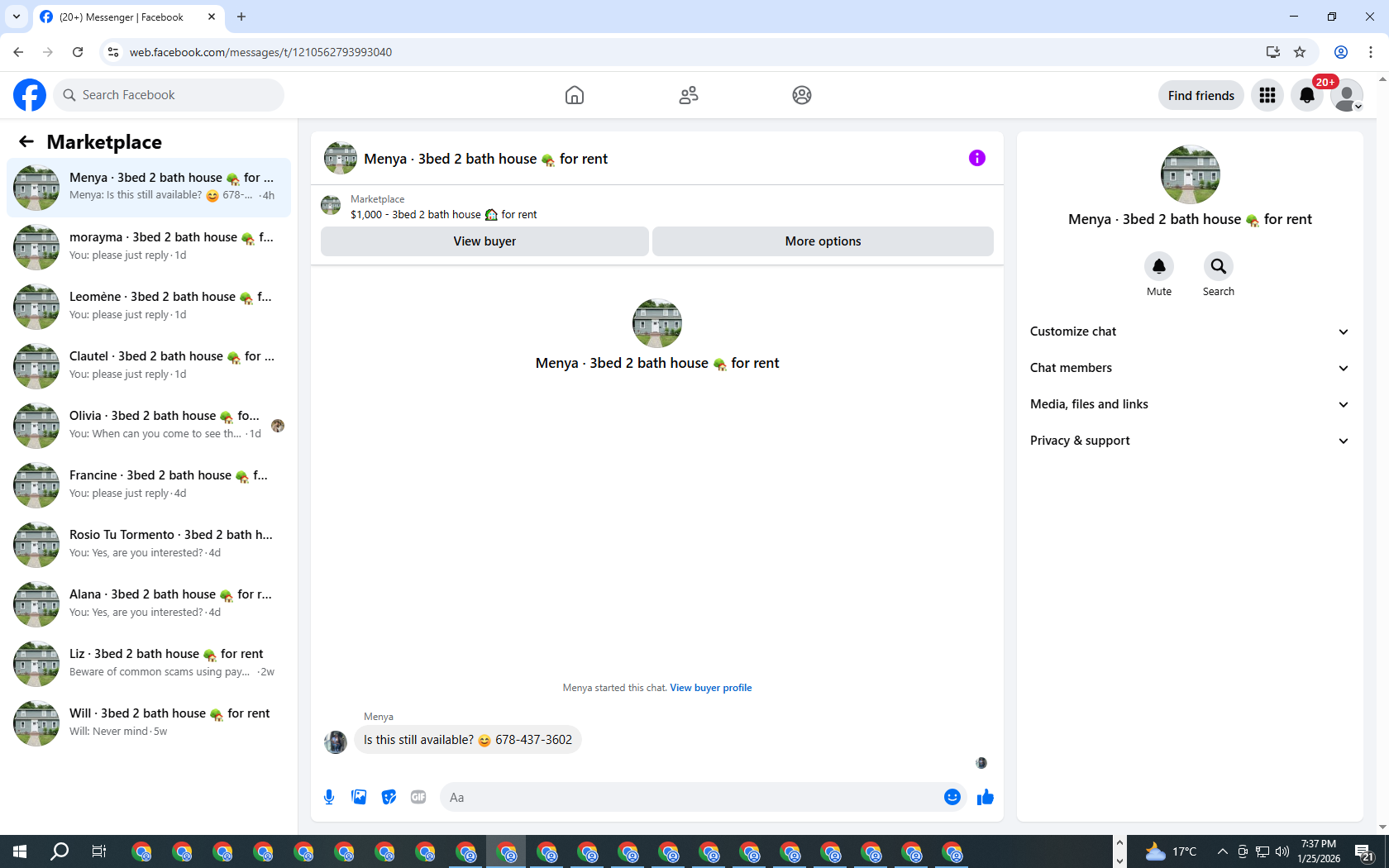
Task: Open a new browser tab
Action: click(x=241, y=17)
